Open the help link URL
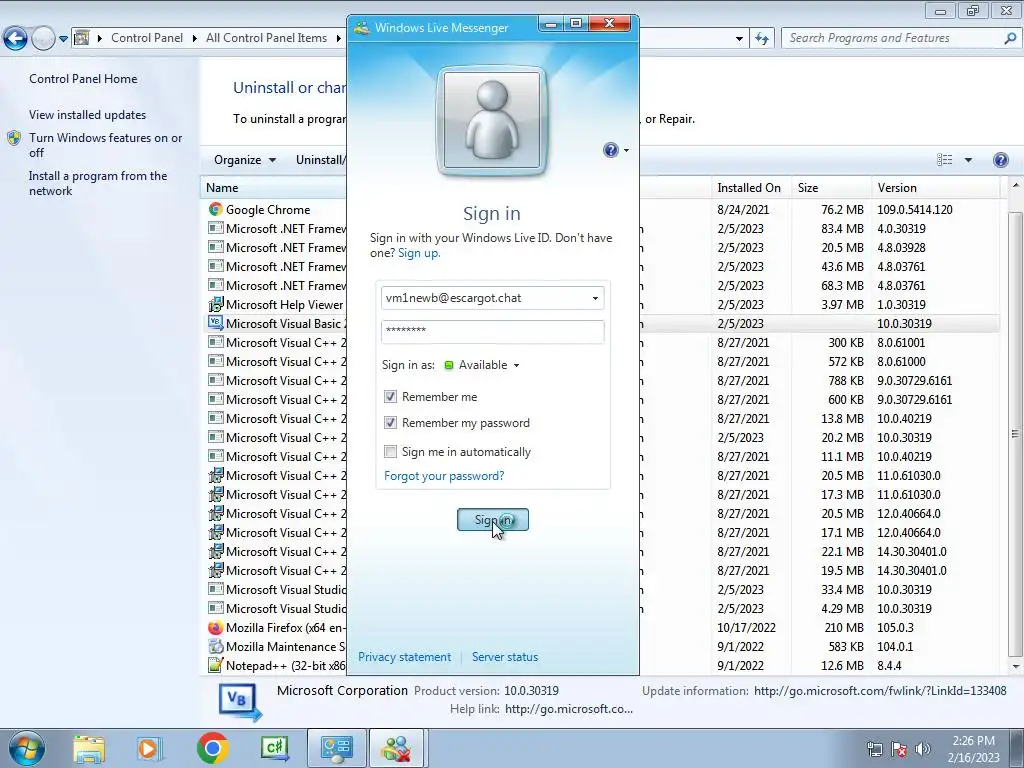 (568, 709)
